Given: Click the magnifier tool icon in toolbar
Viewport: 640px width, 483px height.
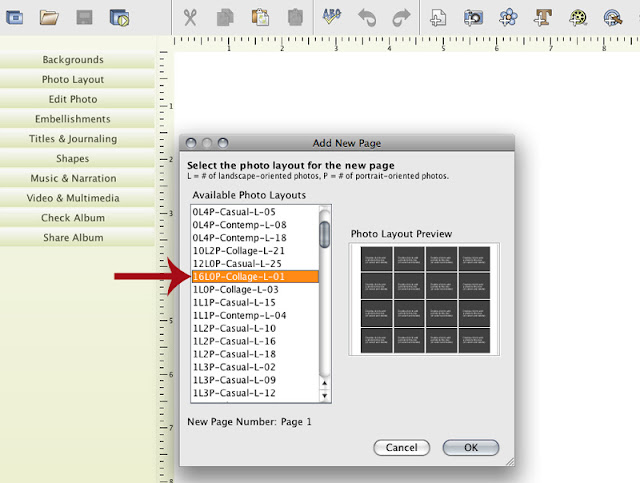Looking at the screenshot, I should (x=613, y=18).
